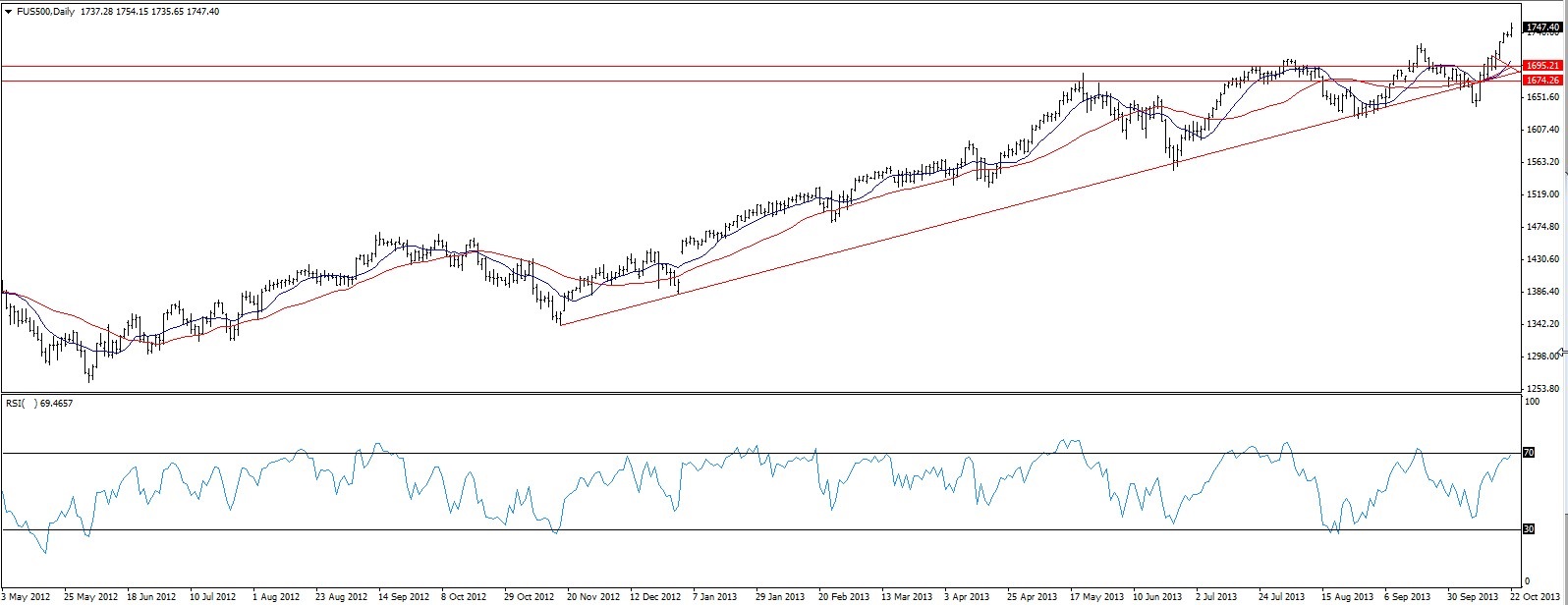Click the 29 Jan 2013 date label
The height and width of the screenshot is (605, 1568).
pos(780,596)
